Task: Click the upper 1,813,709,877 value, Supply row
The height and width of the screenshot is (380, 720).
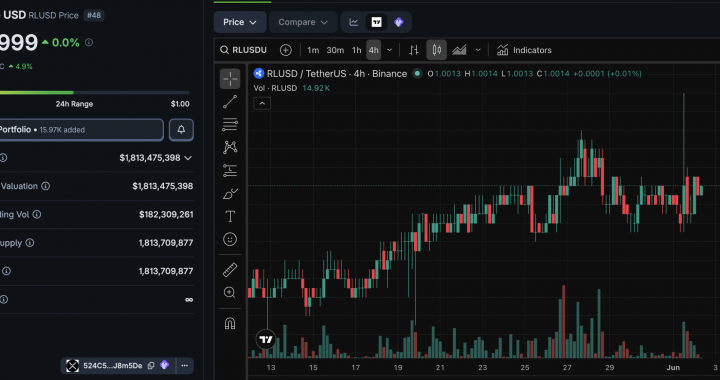Action: tap(166, 243)
